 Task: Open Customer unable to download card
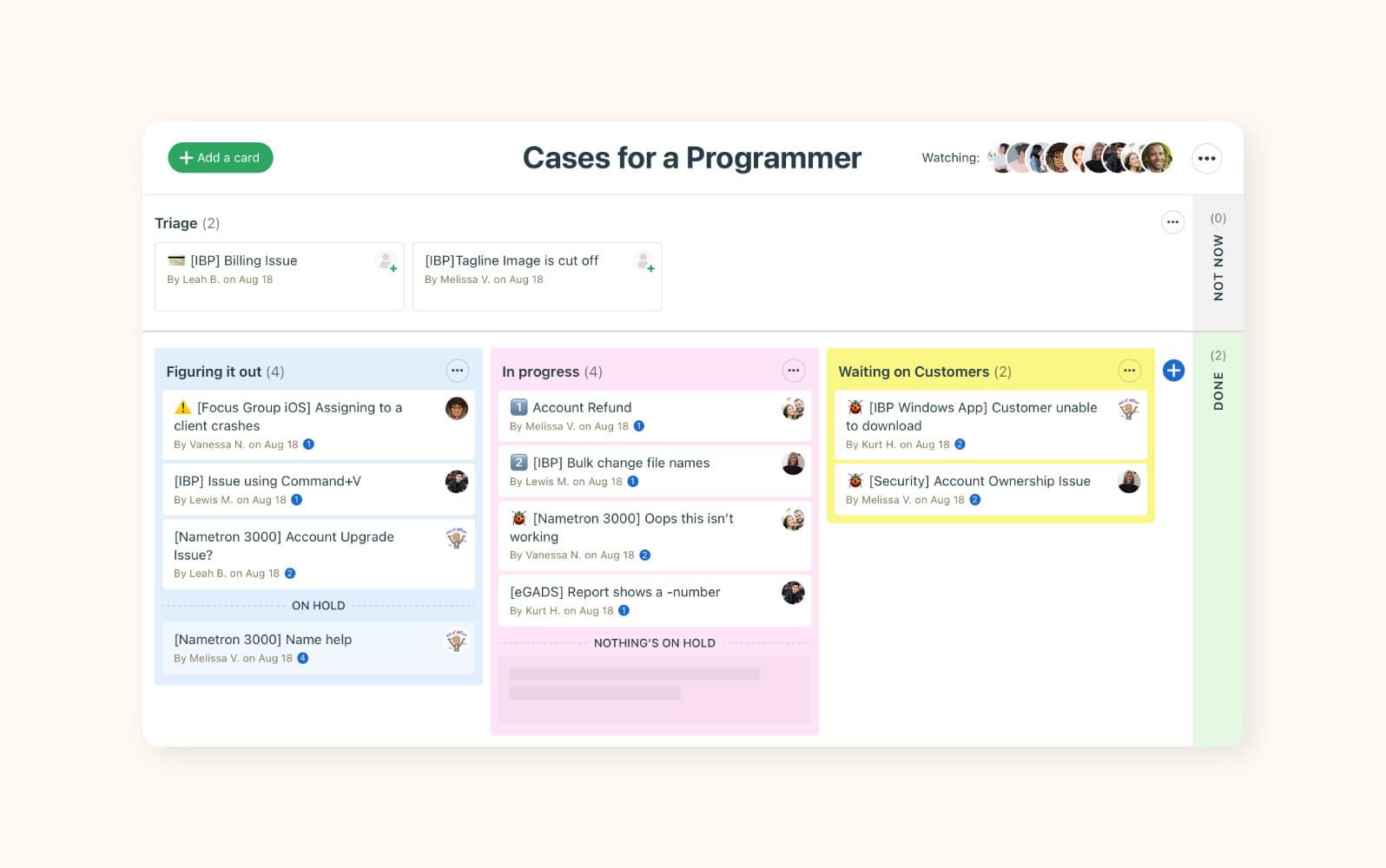[990, 424]
